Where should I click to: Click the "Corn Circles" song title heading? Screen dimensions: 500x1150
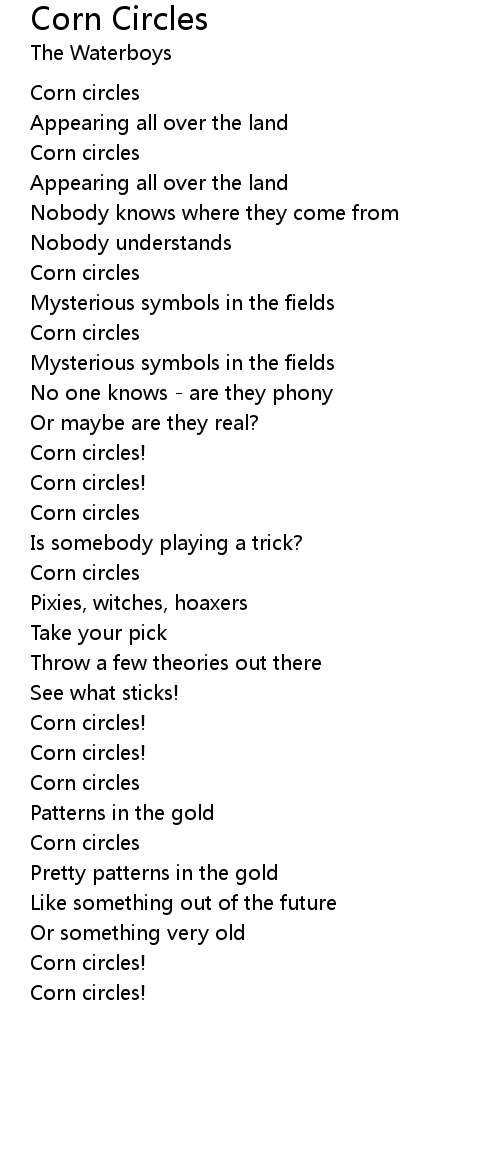(119, 18)
